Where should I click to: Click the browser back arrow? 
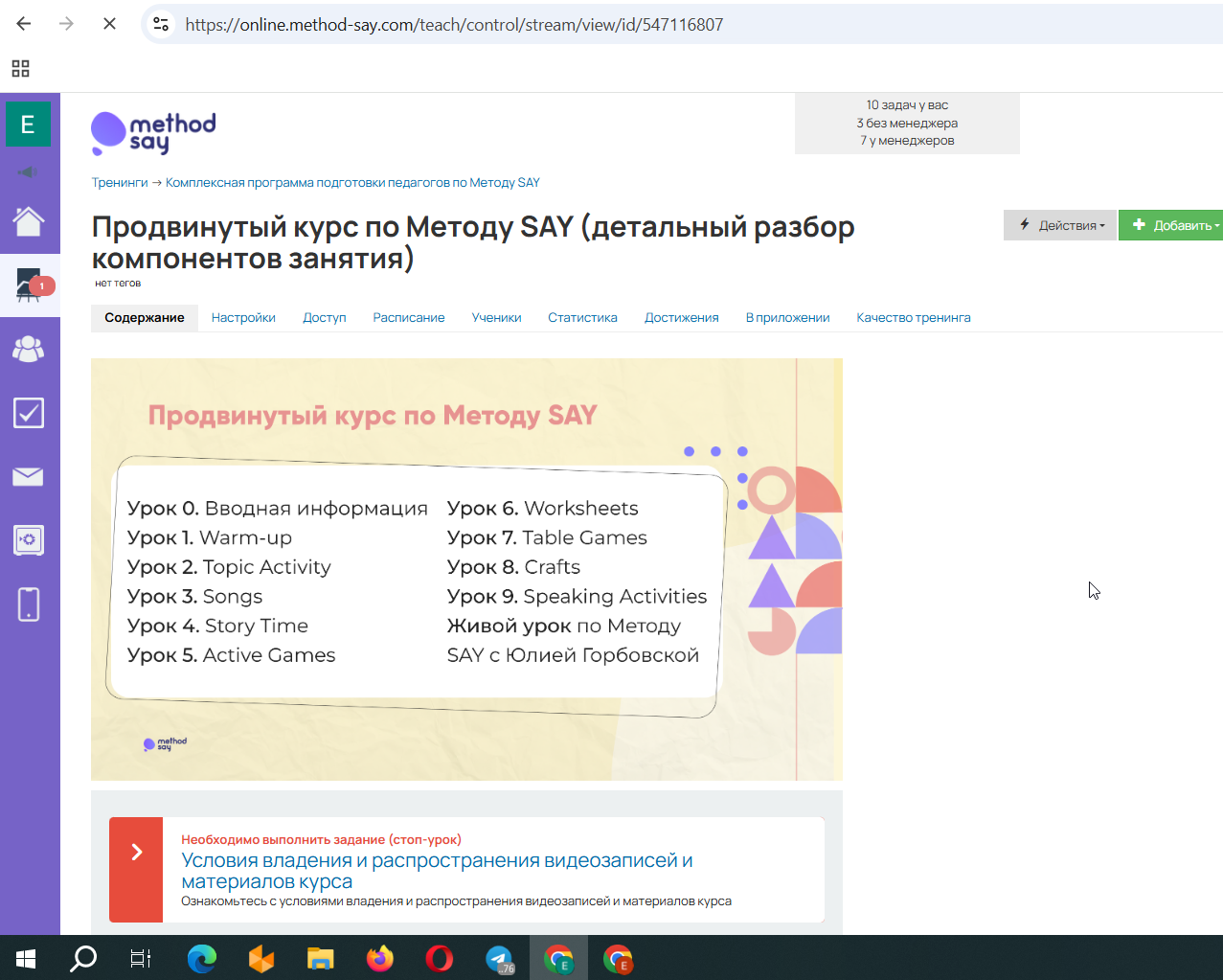click(x=24, y=24)
